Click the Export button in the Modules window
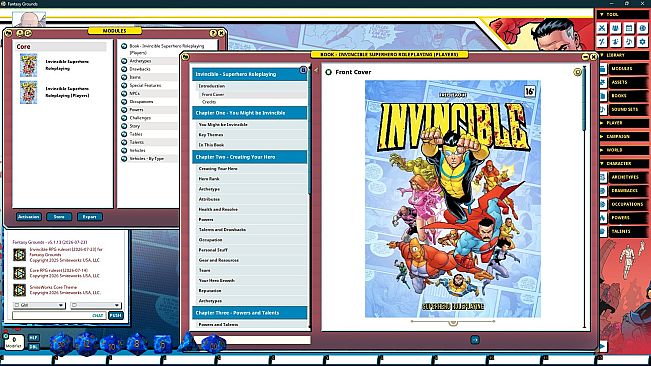Viewport: 651px width, 366px height. (90, 217)
